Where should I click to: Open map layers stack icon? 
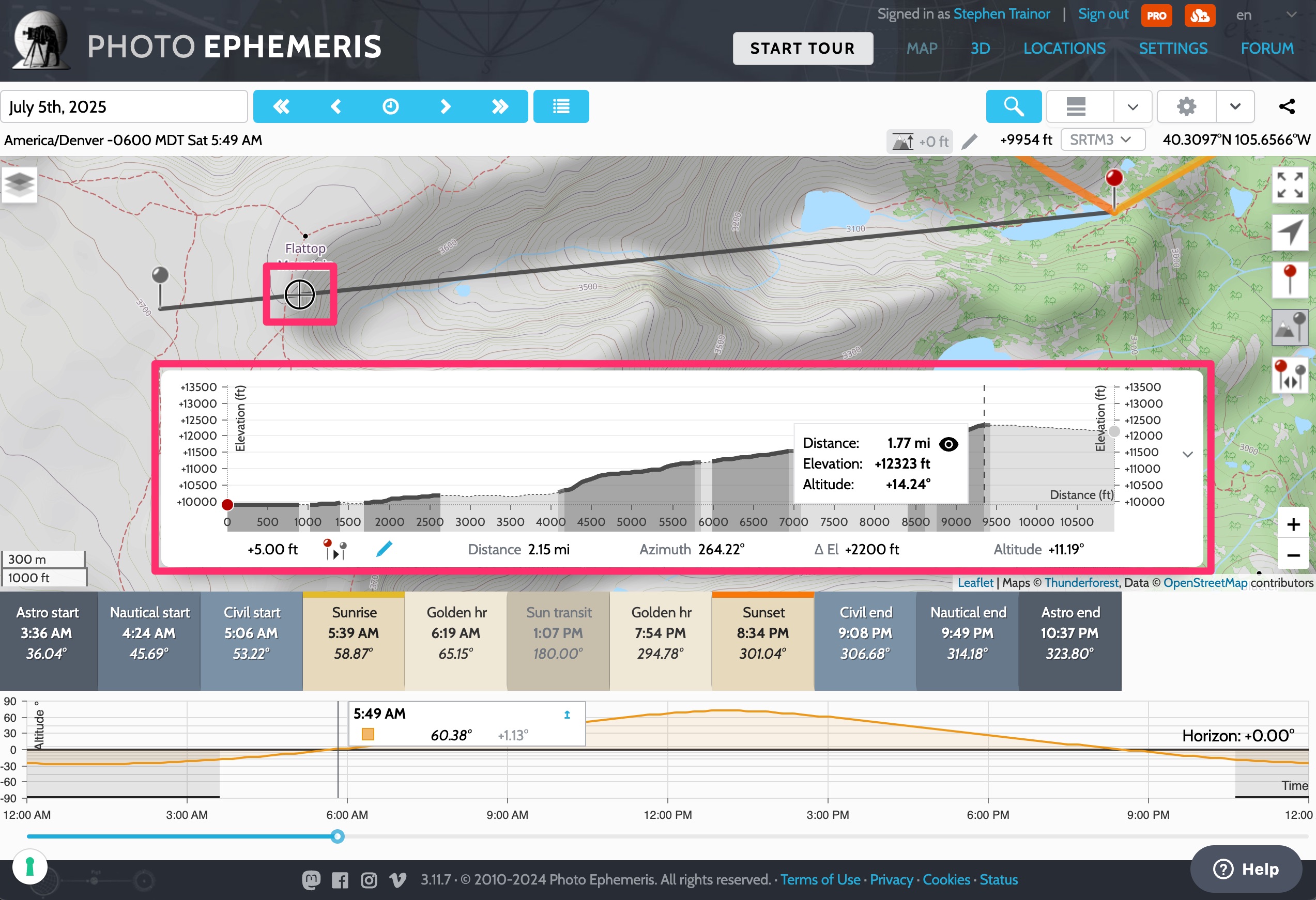[x=20, y=184]
